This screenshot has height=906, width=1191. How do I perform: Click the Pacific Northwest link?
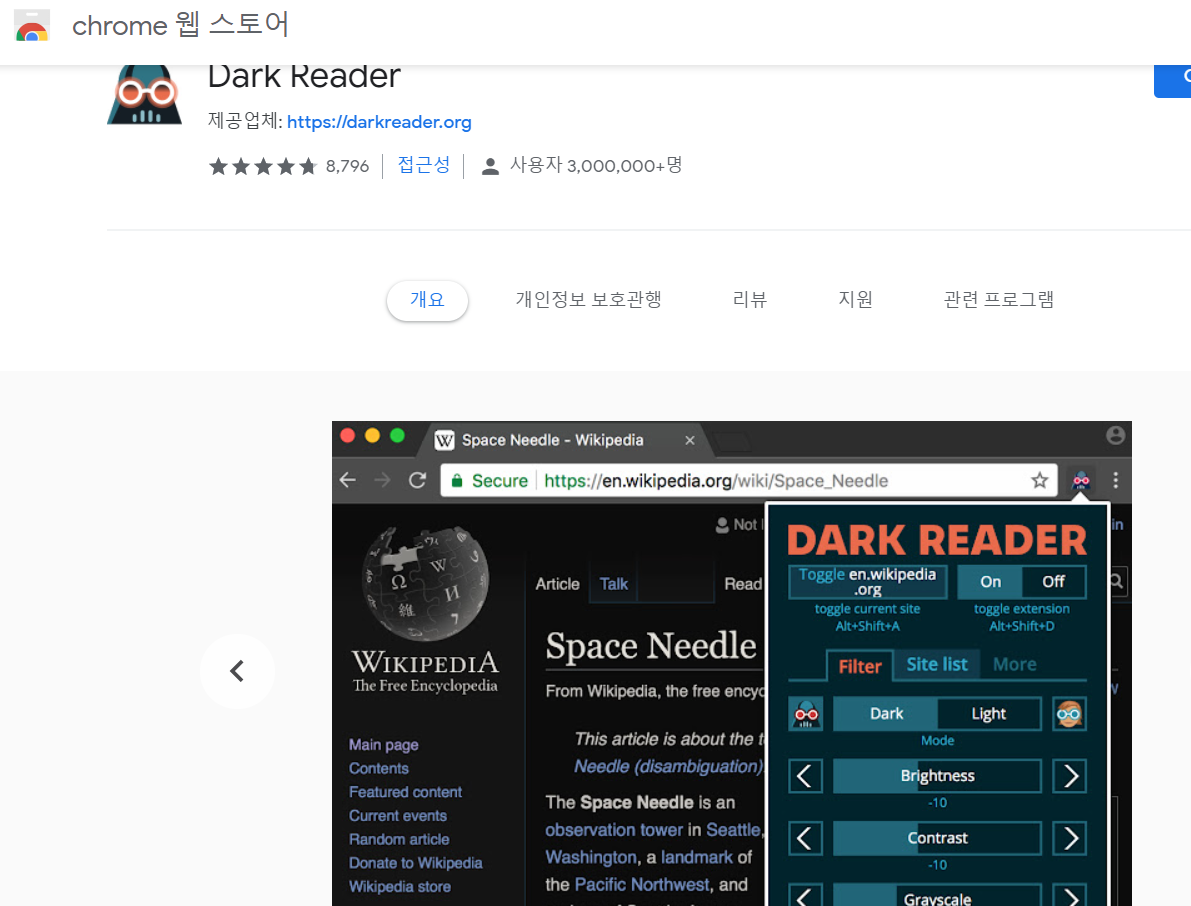pos(642,885)
